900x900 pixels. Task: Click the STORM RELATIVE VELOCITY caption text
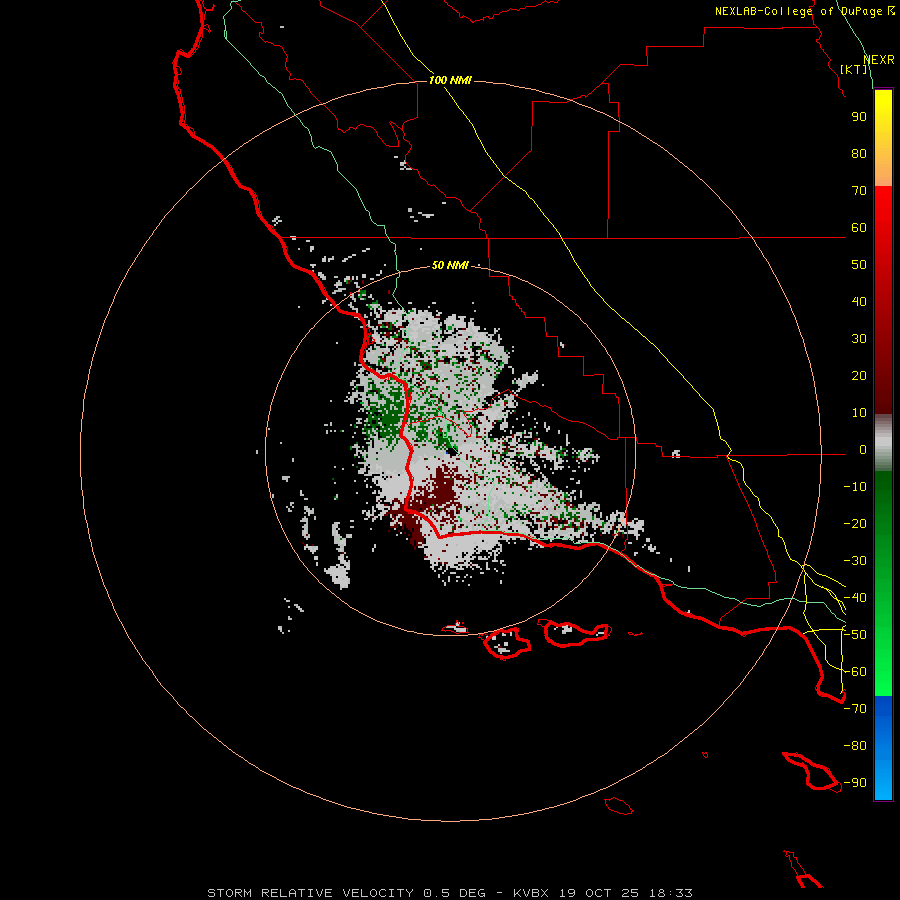pos(311,893)
